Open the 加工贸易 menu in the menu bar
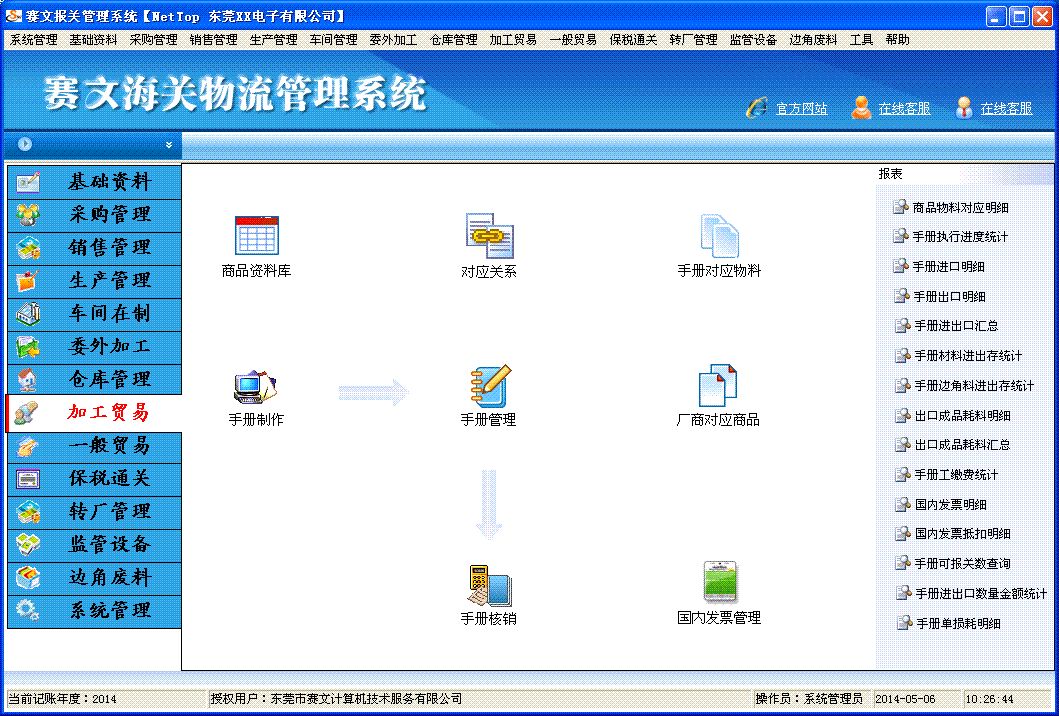1059x716 pixels. pos(513,40)
